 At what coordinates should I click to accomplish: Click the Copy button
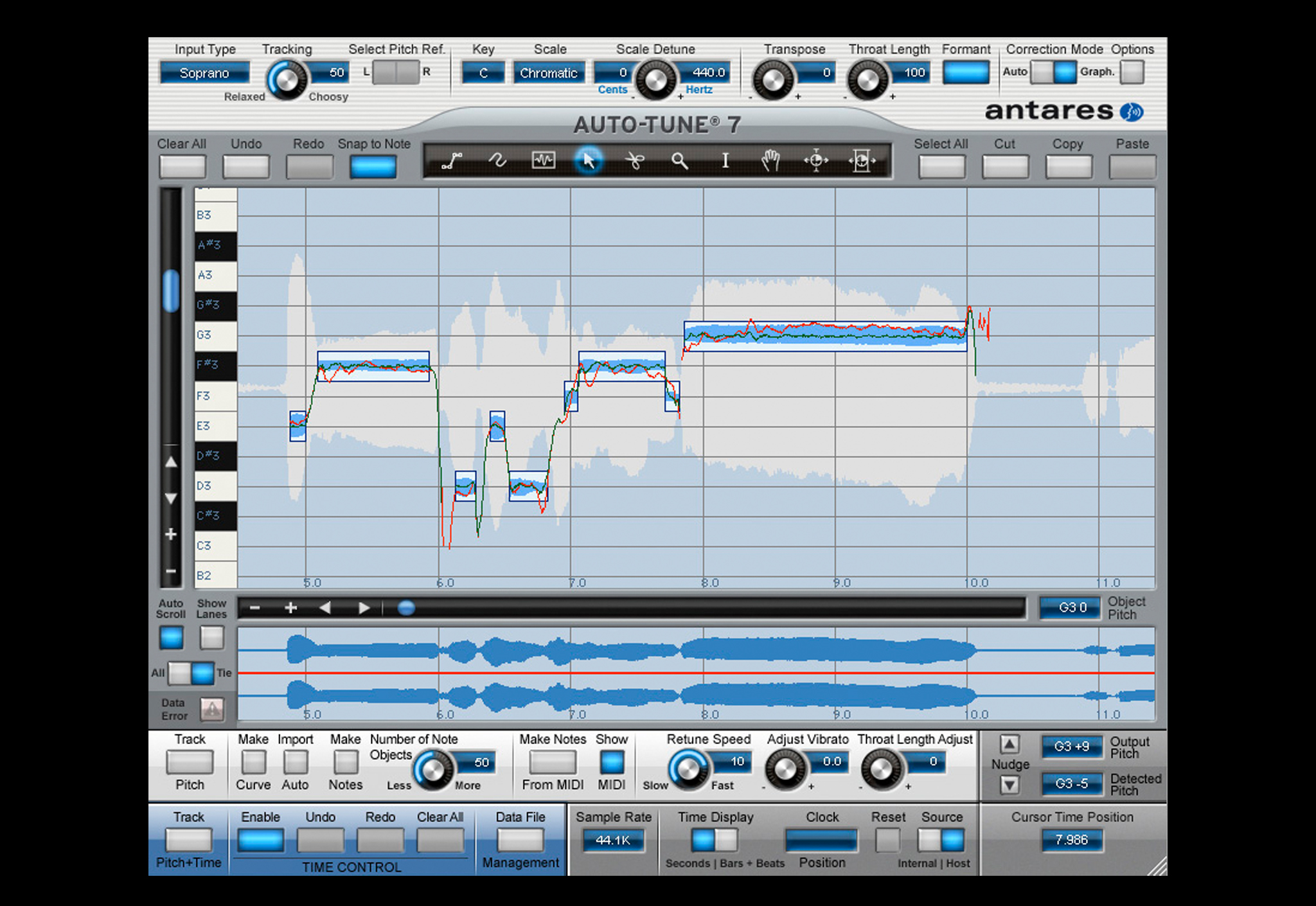(1069, 167)
